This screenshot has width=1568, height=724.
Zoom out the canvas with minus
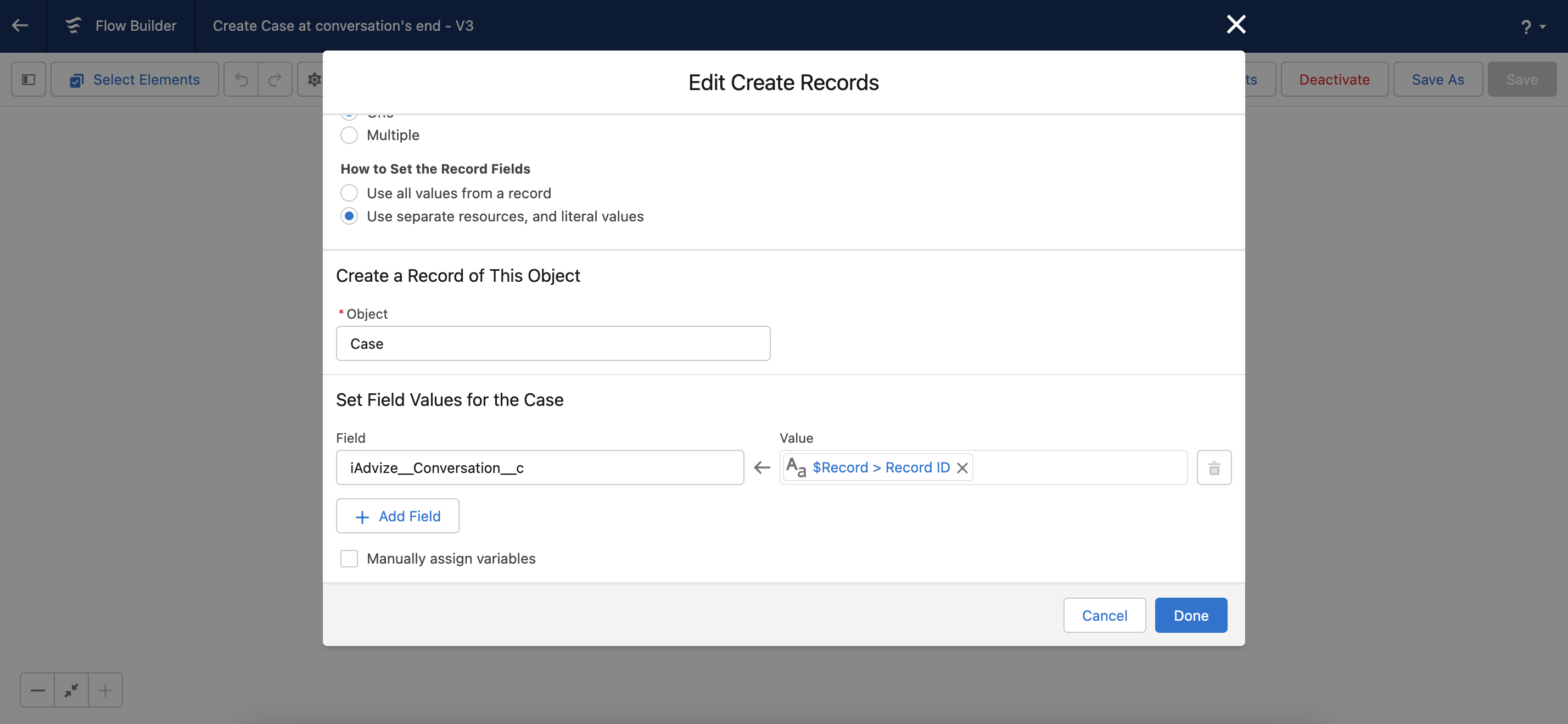pos(37,690)
